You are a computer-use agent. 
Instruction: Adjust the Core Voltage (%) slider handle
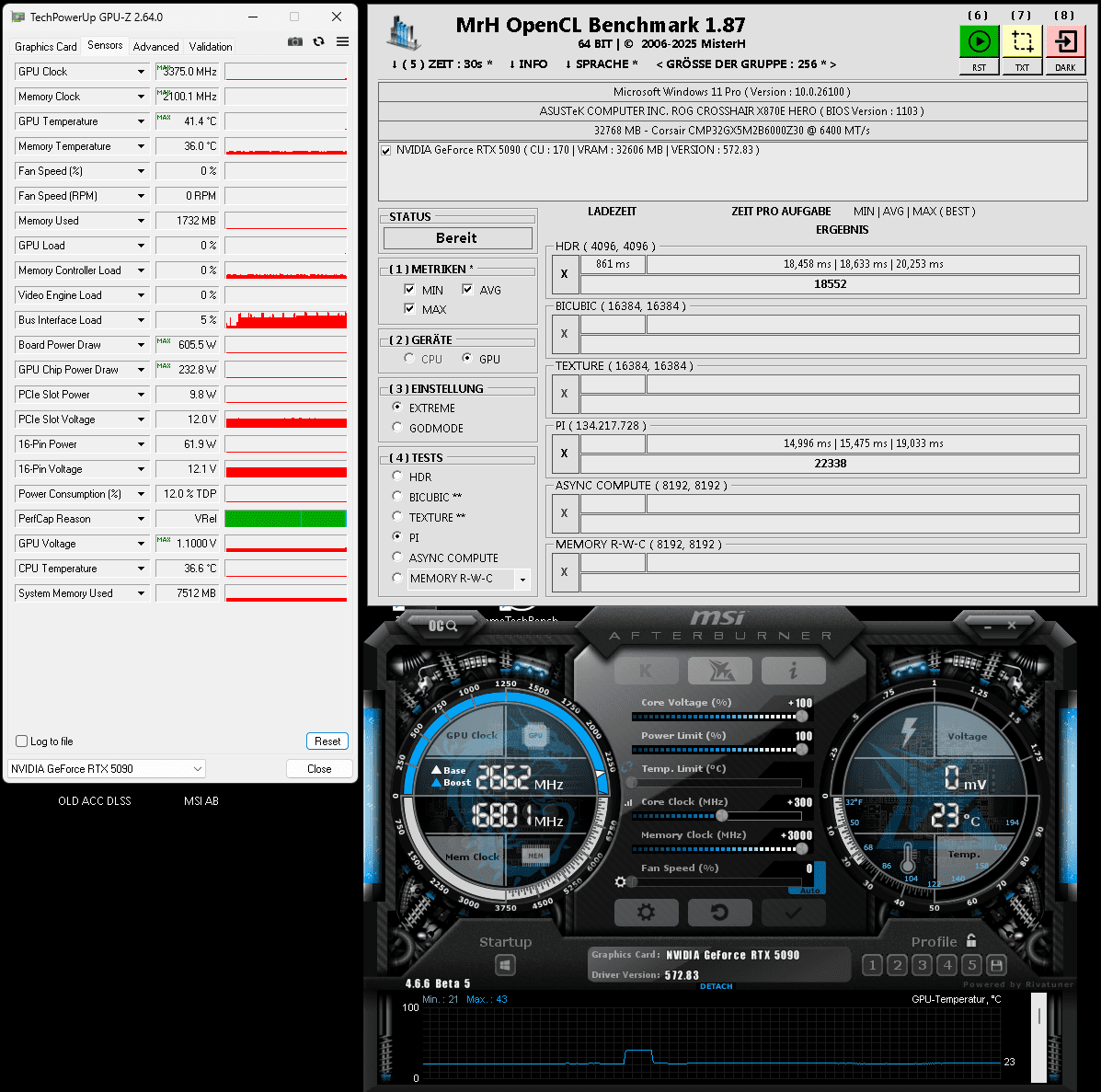coord(802,717)
